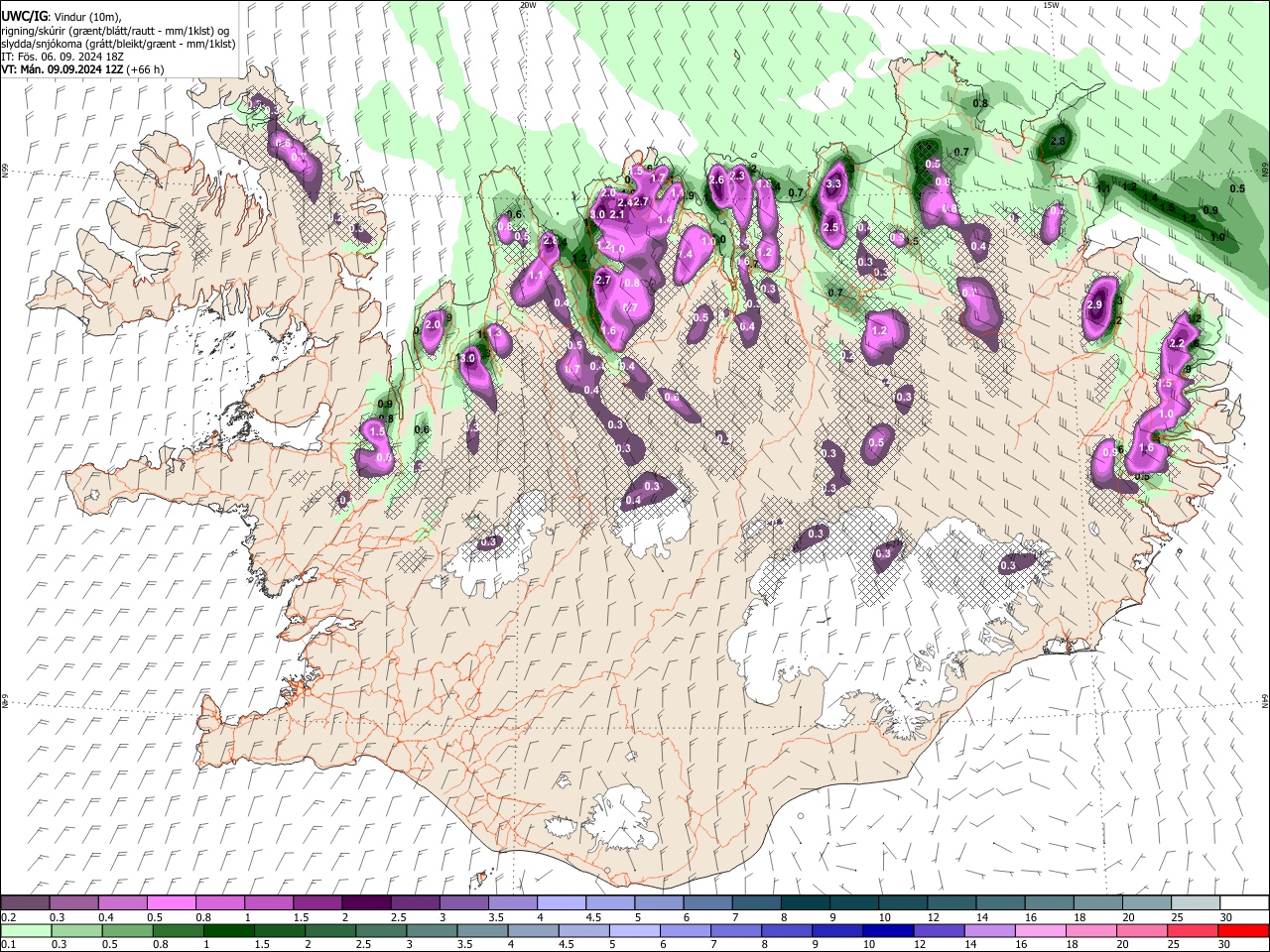Select top-row white swatch at 30
The image size is (1270, 952).
1242,903
